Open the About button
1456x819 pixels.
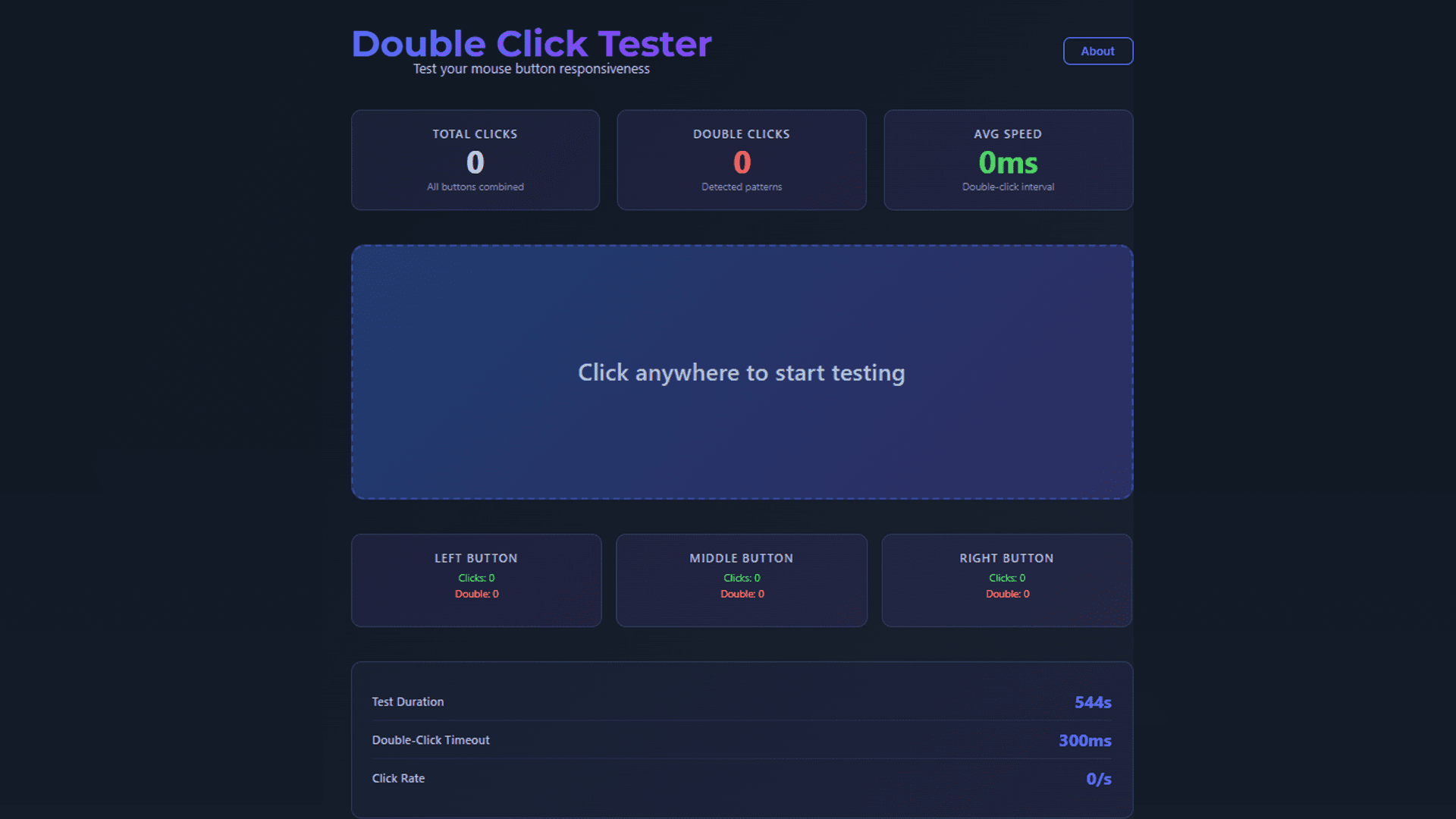click(1097, 51)
